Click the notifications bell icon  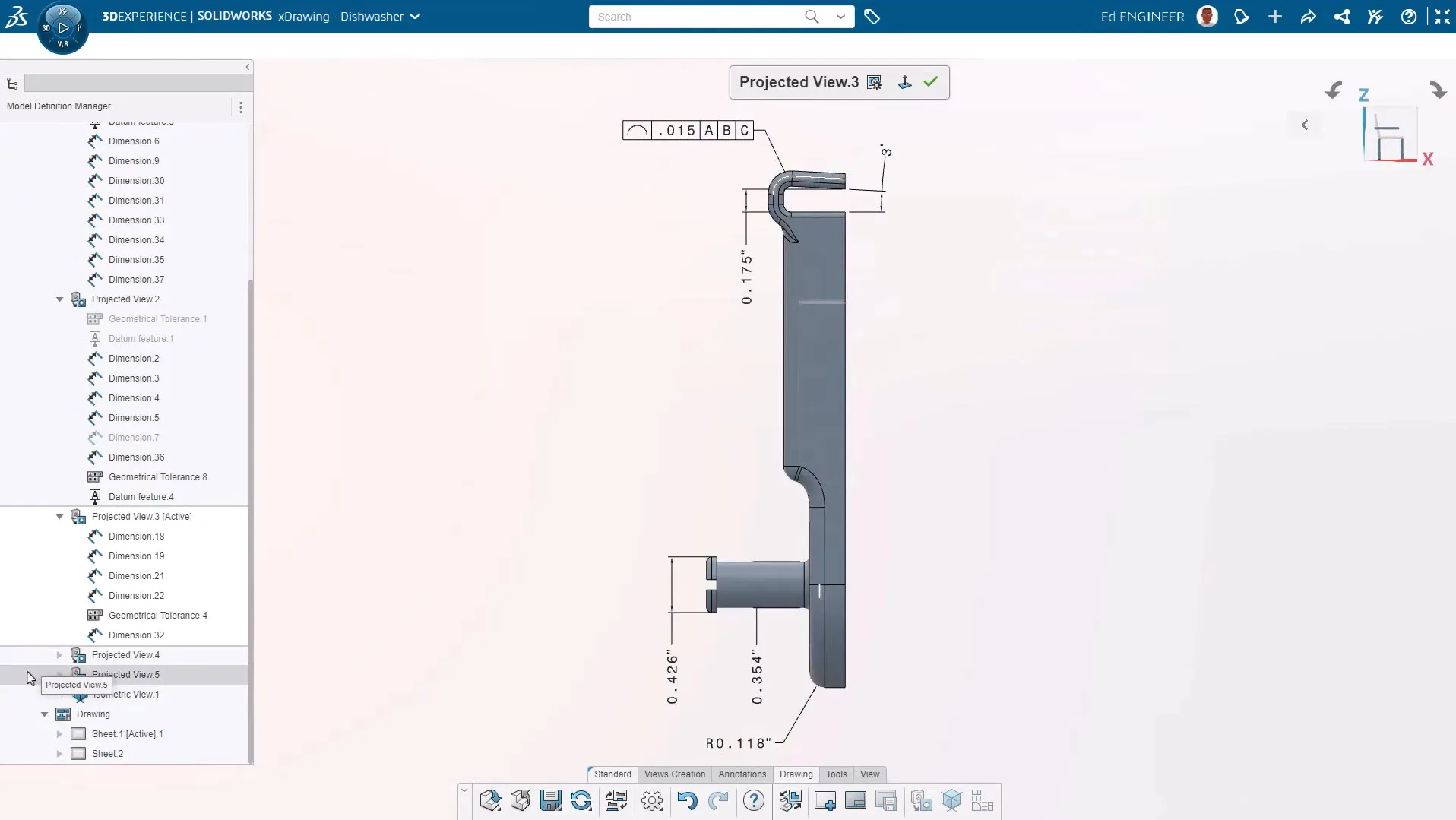(1242, 17)
